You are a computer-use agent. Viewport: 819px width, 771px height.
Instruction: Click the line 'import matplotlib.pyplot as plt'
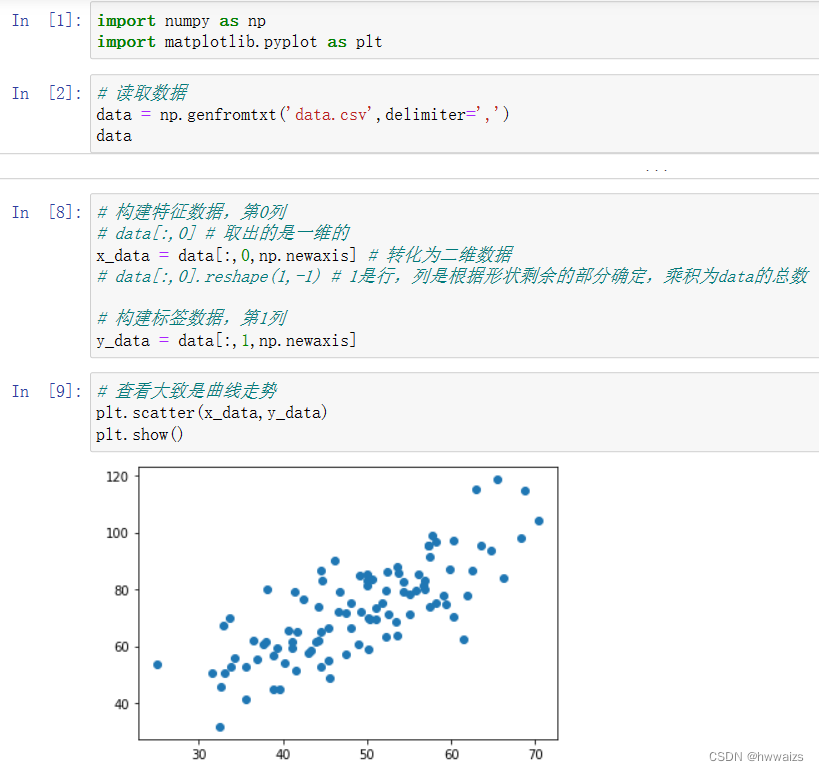click(239, 42)
